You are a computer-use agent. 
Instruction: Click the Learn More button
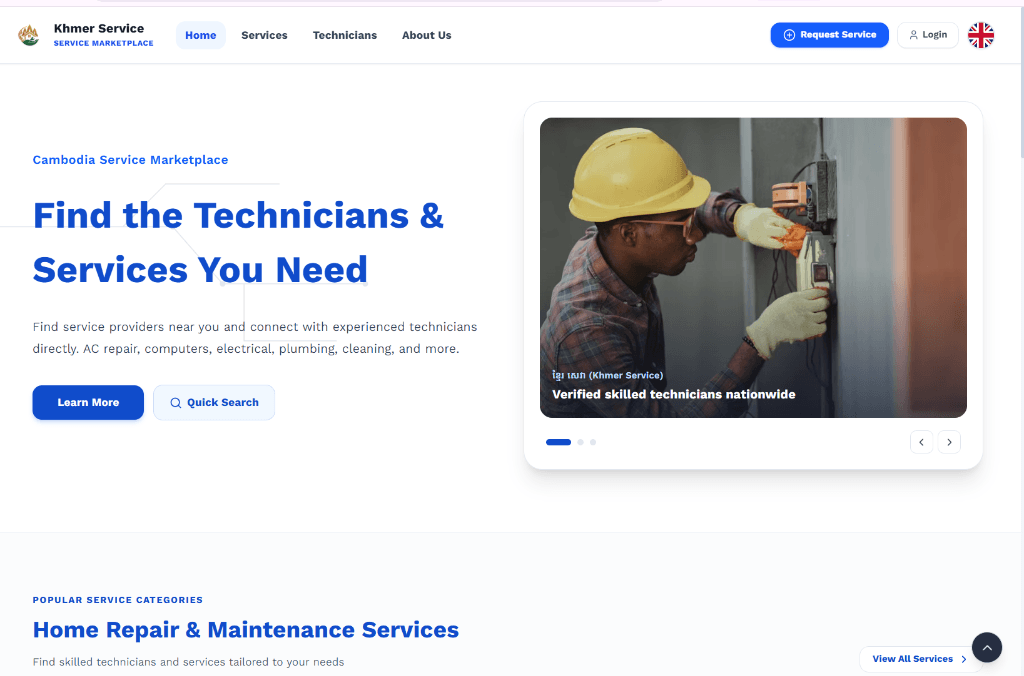click(88, 402)
